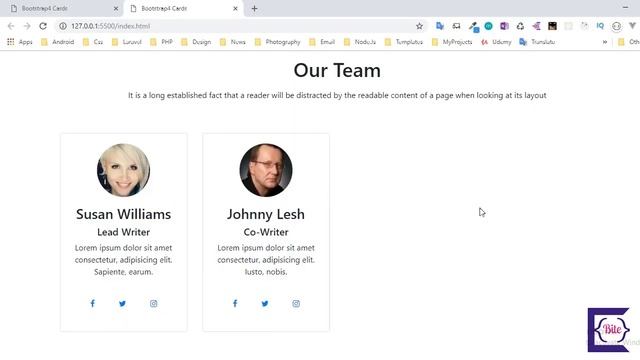Click the pen extension icon with badge
Screen dimensions: 640x360
(473, 27)
